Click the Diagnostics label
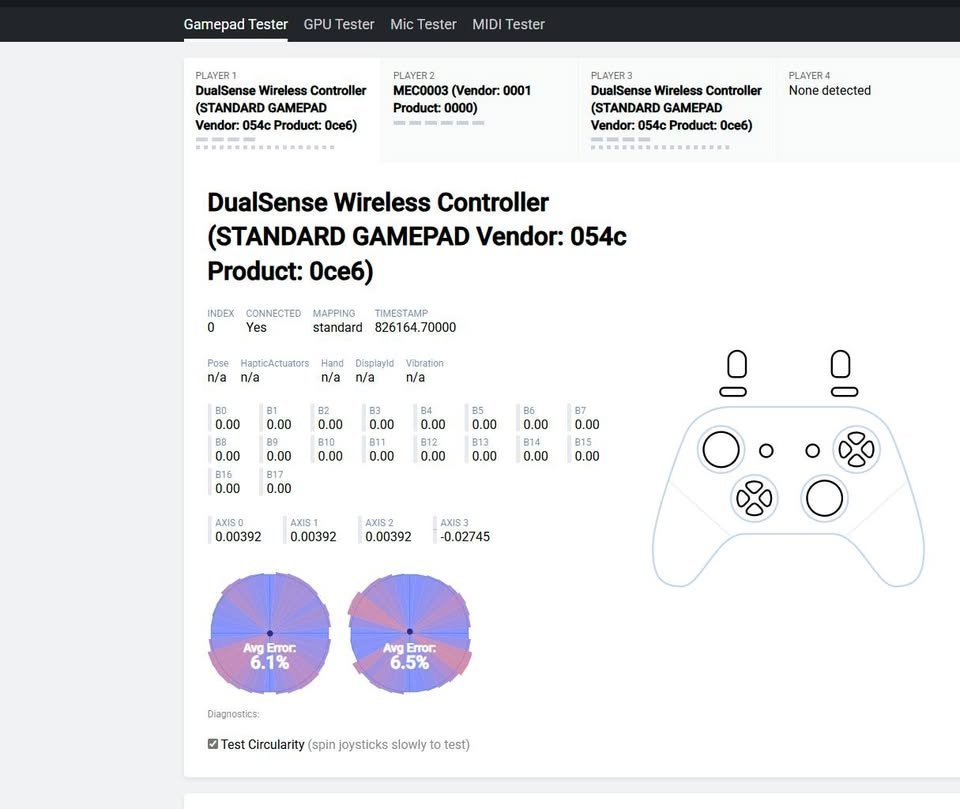Image resolution: width=960 pixels, height=809 pixels. pyautogui.click(x=233, y=714)
